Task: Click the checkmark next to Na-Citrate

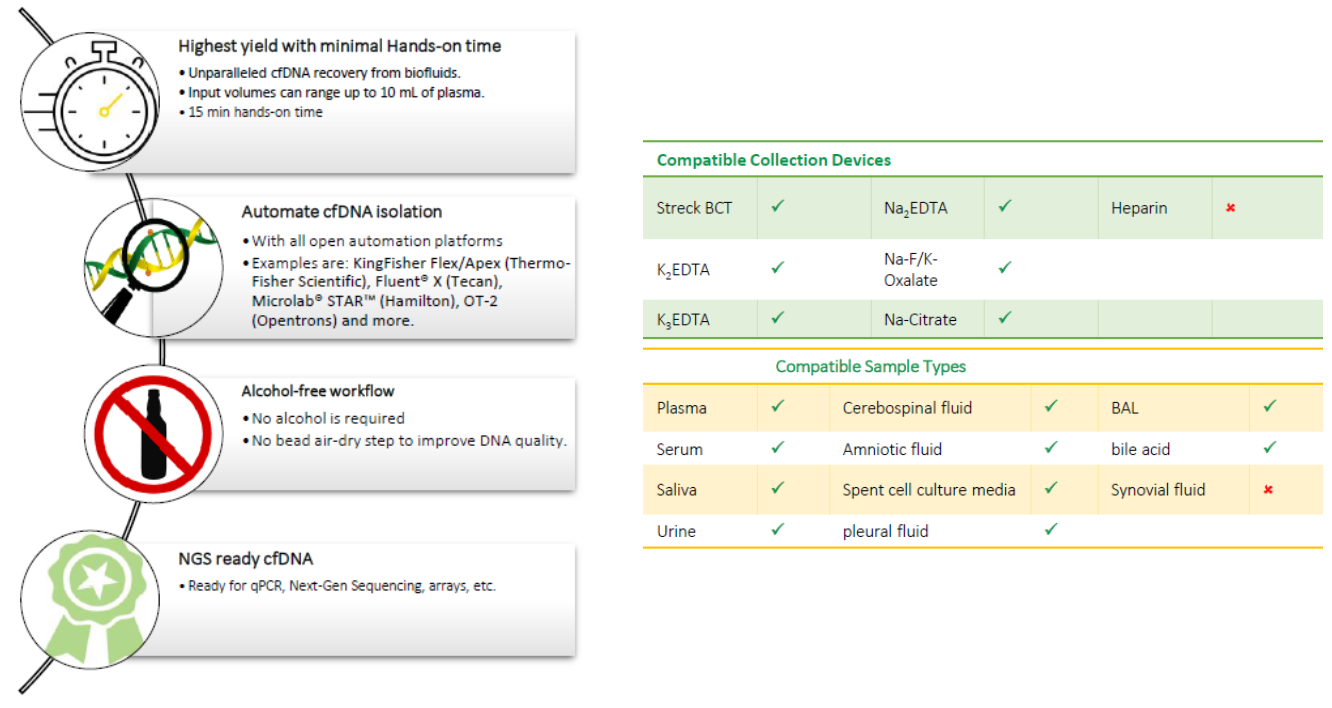Action: tap(1005, 318)
